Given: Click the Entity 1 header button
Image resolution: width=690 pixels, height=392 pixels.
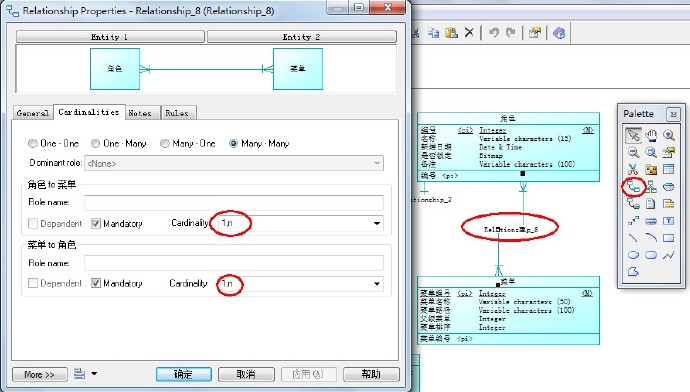Looking at the screenshot, I should point(110,37).
